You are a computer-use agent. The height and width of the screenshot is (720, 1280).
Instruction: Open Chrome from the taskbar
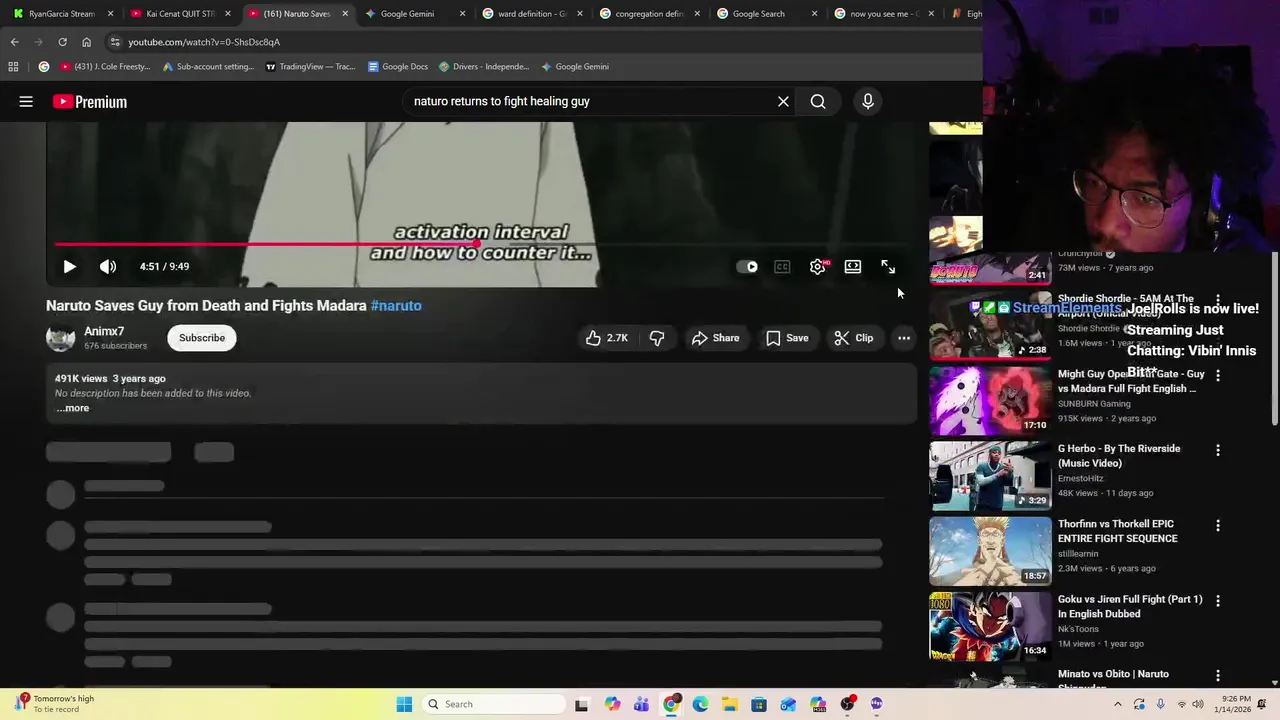coord(671,704)
